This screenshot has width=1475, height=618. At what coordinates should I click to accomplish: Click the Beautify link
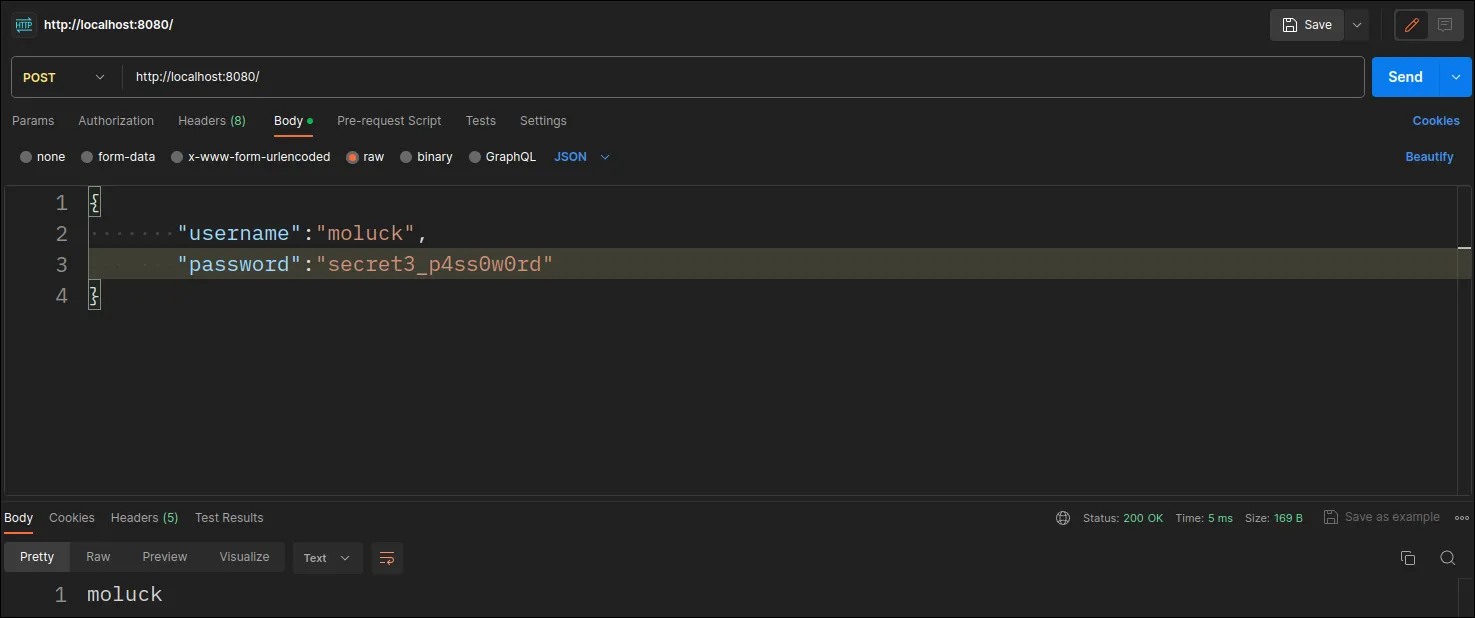click(1429, 157)
